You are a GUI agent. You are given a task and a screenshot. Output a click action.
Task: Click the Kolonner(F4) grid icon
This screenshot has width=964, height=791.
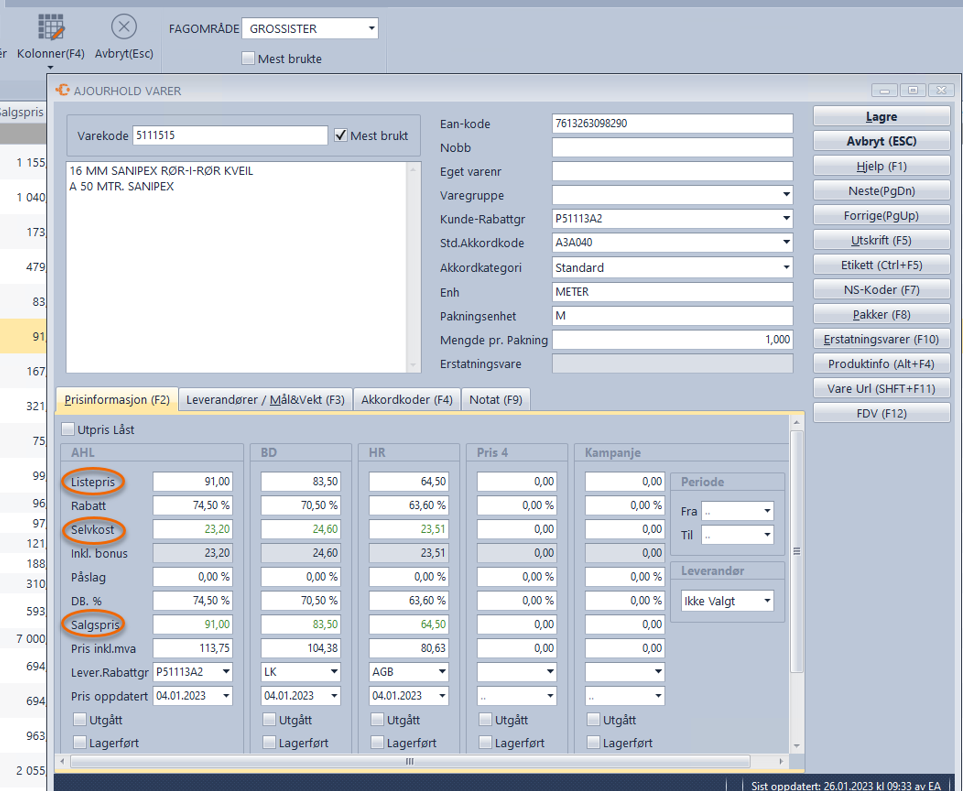50,27
